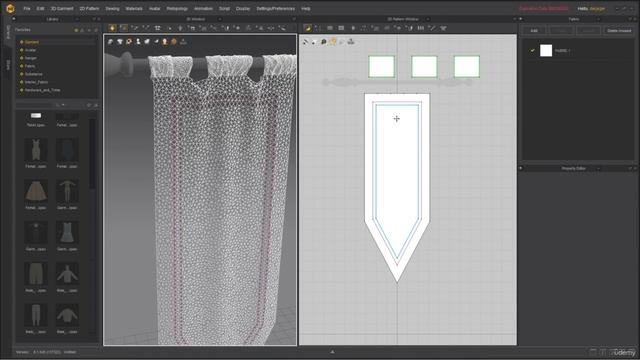Viewport: 640px width, 360px height.
Task: Click the orange avatar head icon in 3D viewport
Action: [x=165, y=42]
